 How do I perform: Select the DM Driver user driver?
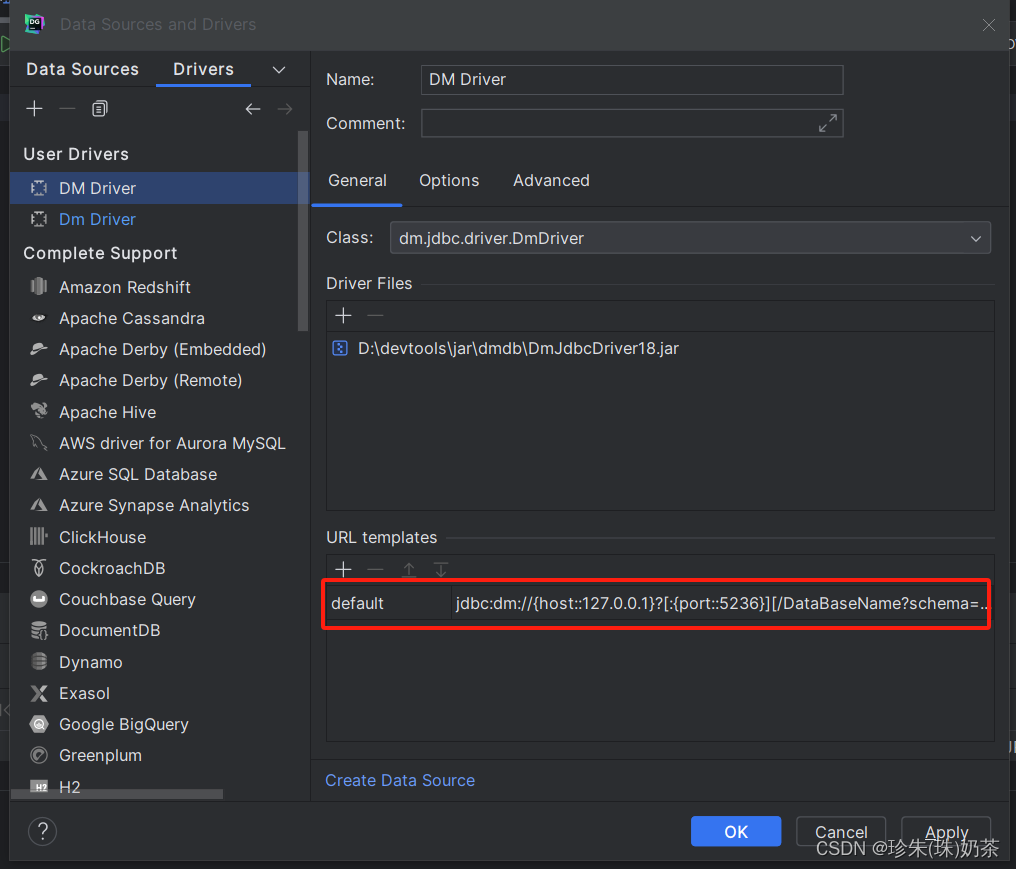pos(160,188)
